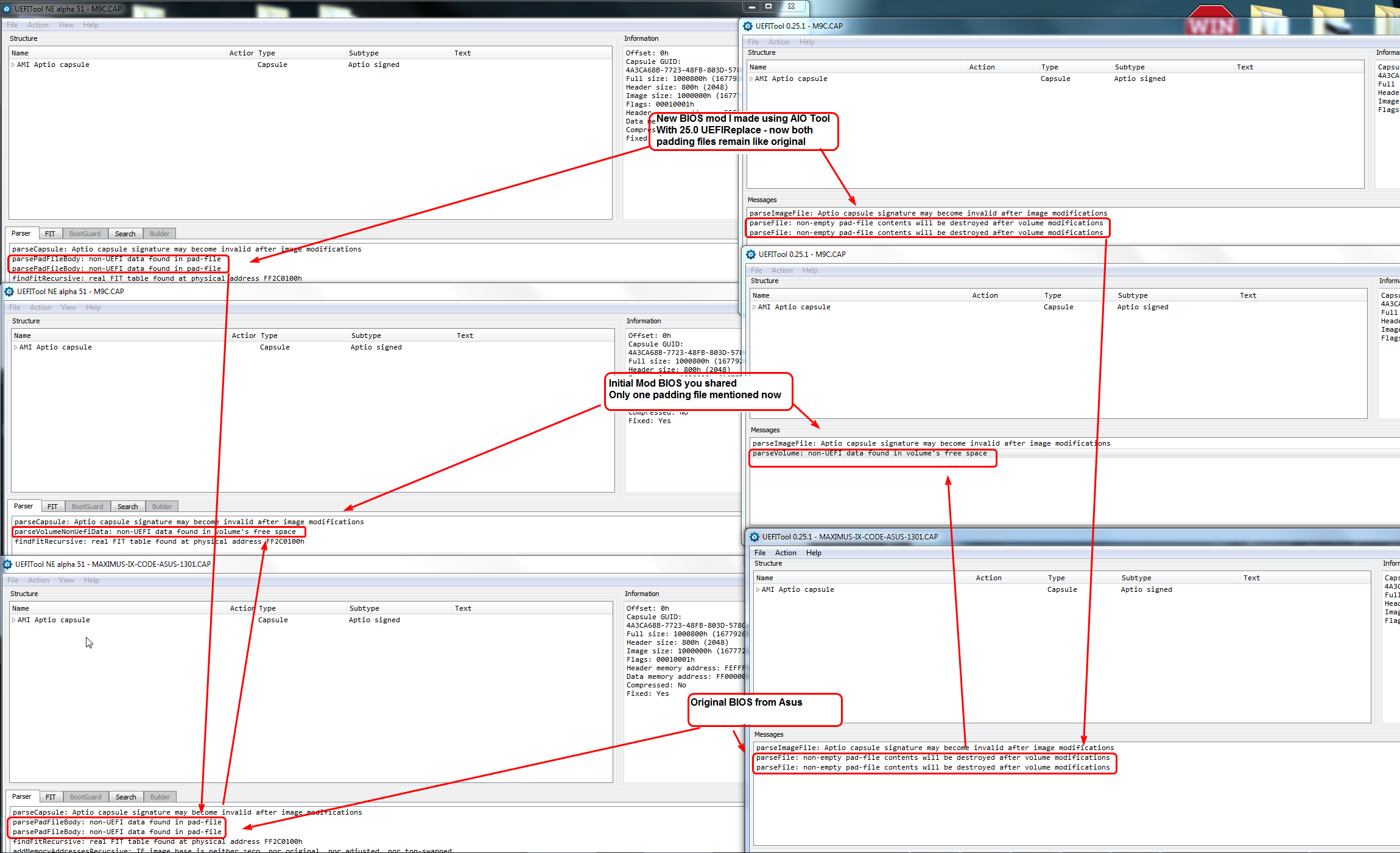Select the FIT tab in UEFITool alpha window
Viewport: 1400px width, 853px height.
52,233
